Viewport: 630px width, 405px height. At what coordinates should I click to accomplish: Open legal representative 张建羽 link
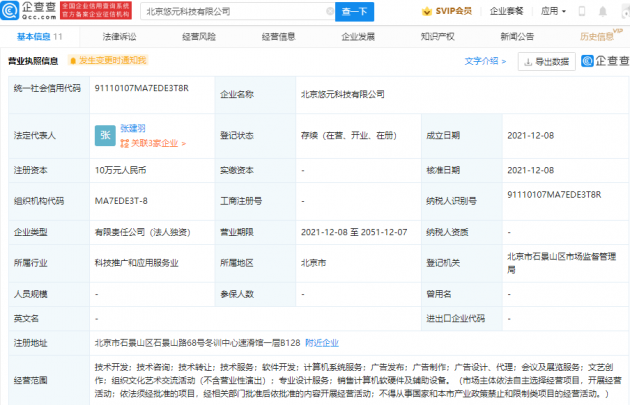click(x=133, y=128)
